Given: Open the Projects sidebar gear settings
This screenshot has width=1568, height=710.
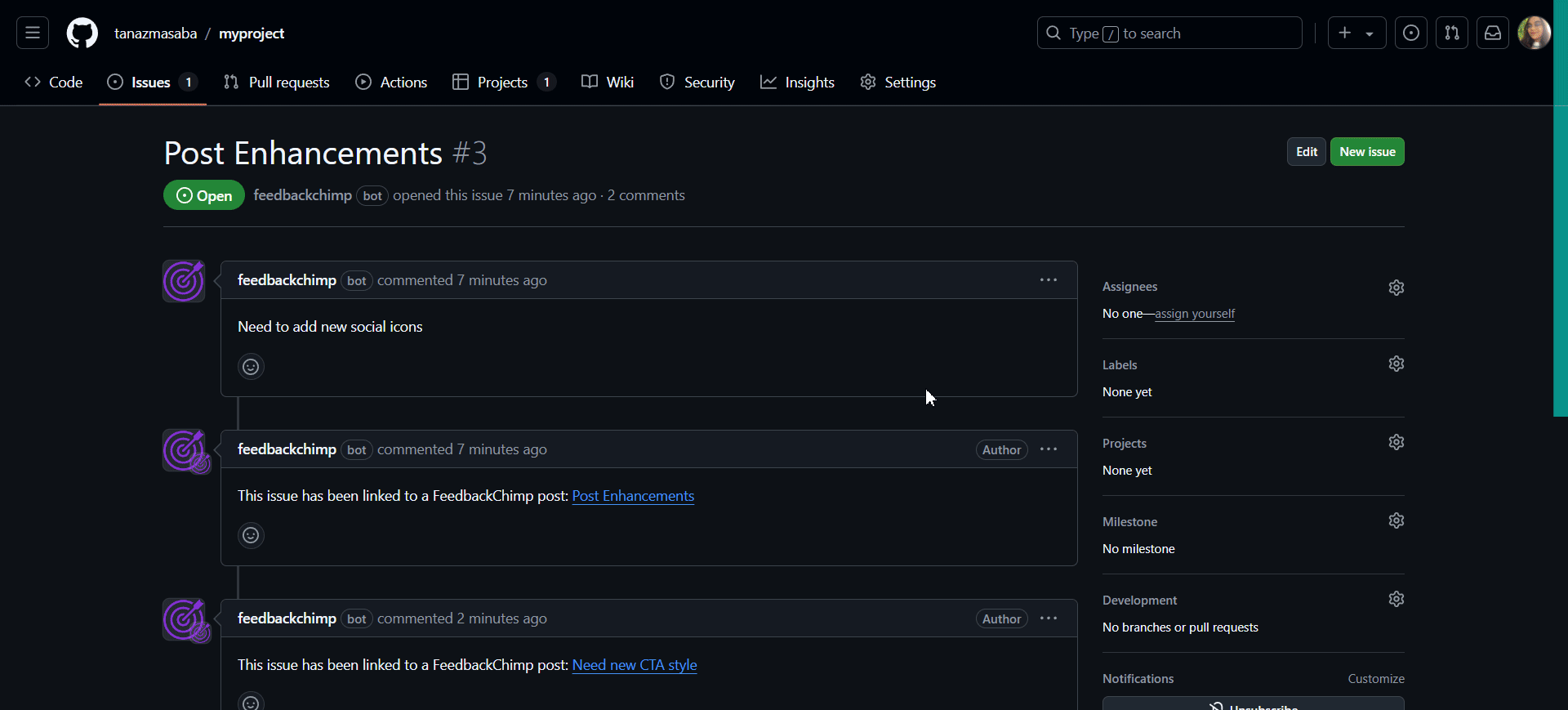Looking at the screenshot, I should pyautogui.click(x=1396, y=442).
